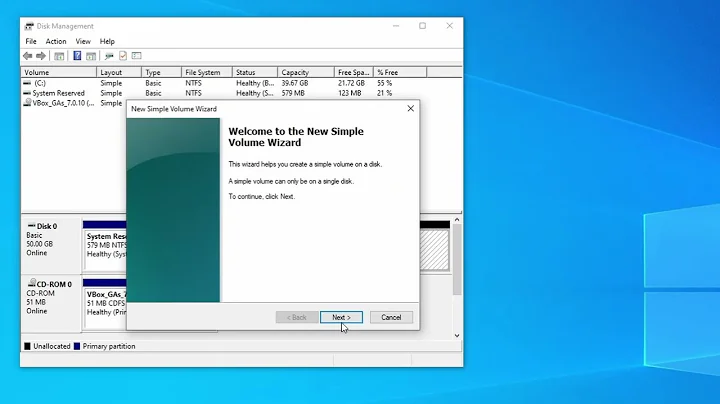Select the (C:) volume row
The height and width of the screenshot is (404, 720).
225,83
